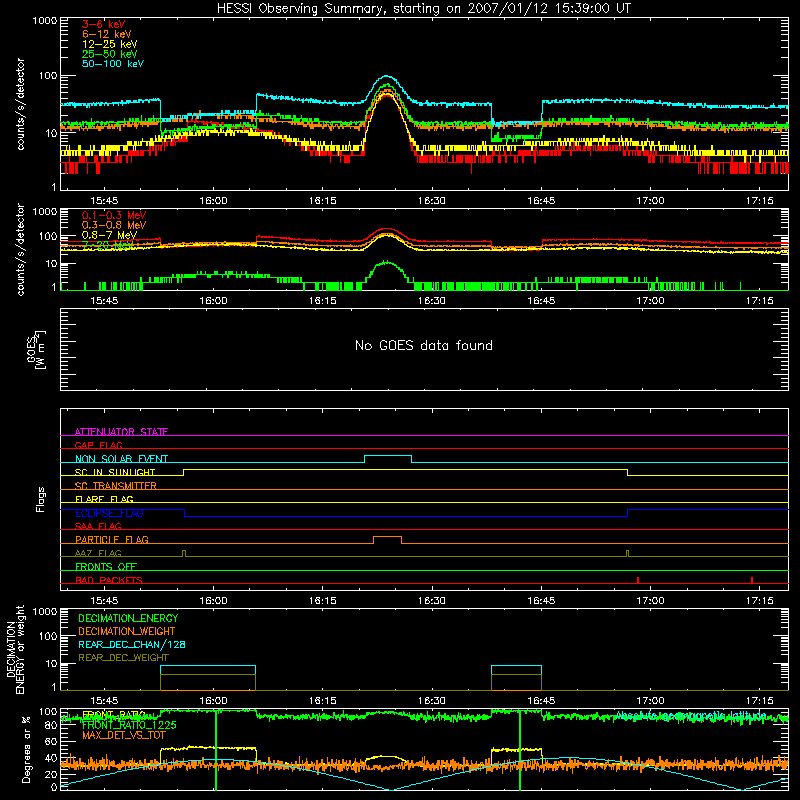Click the PARTICLE_FLAG label
The image size is (800, 800).
112,539
